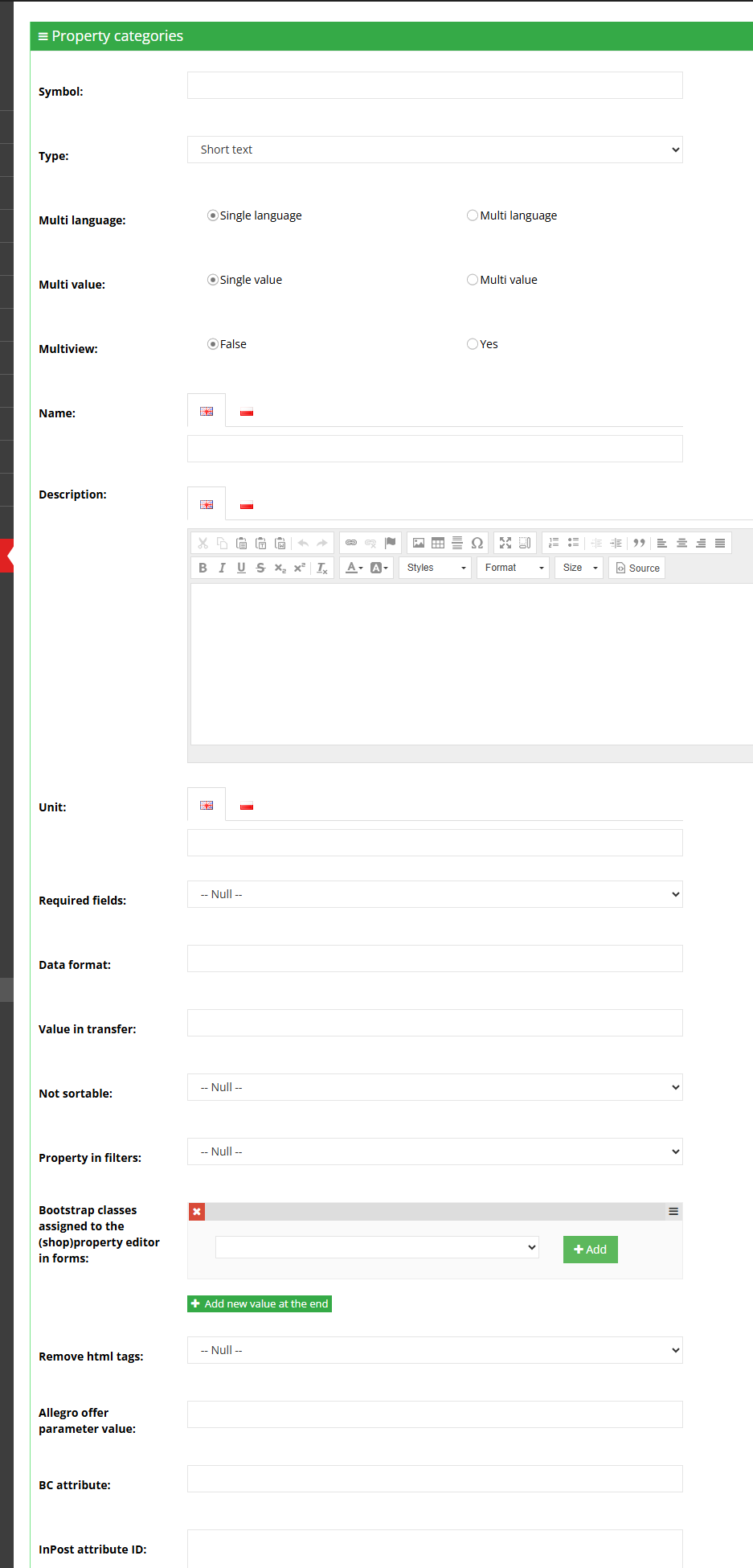Align text left in editor
753x1568 pixels.
click(662, 543)
